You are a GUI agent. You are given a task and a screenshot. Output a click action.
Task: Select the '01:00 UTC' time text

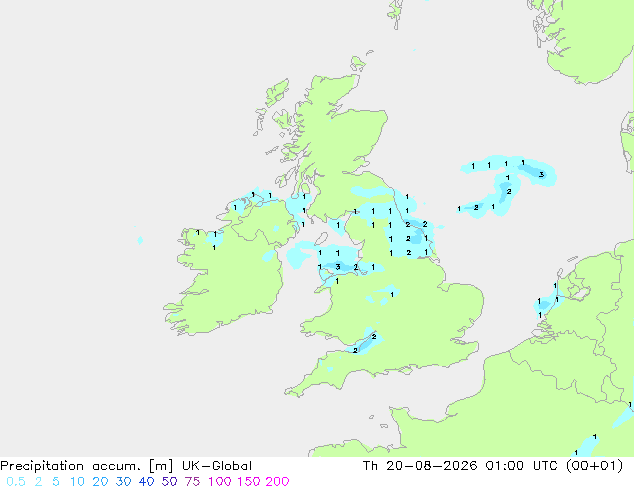(x=521, y=466)
